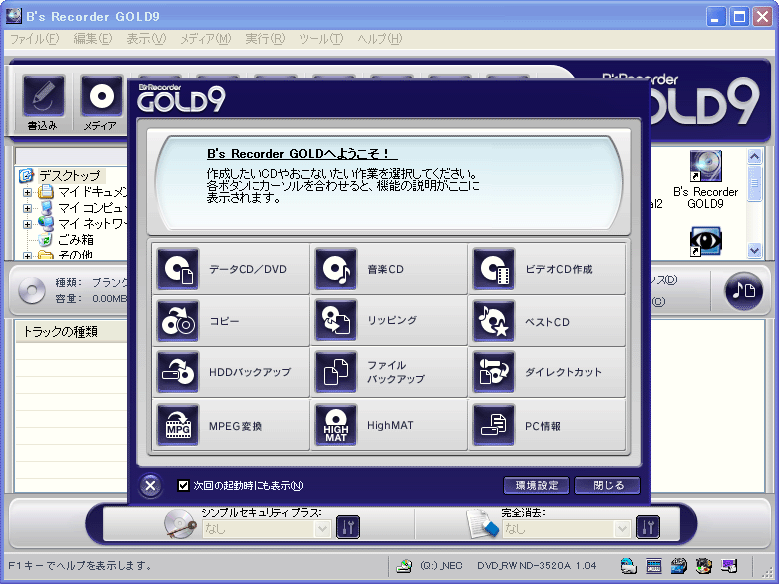Click the first status bar icon after drive name
This screenshot has height=584, width=779.
pyautogui.click(x=628, y=566)
